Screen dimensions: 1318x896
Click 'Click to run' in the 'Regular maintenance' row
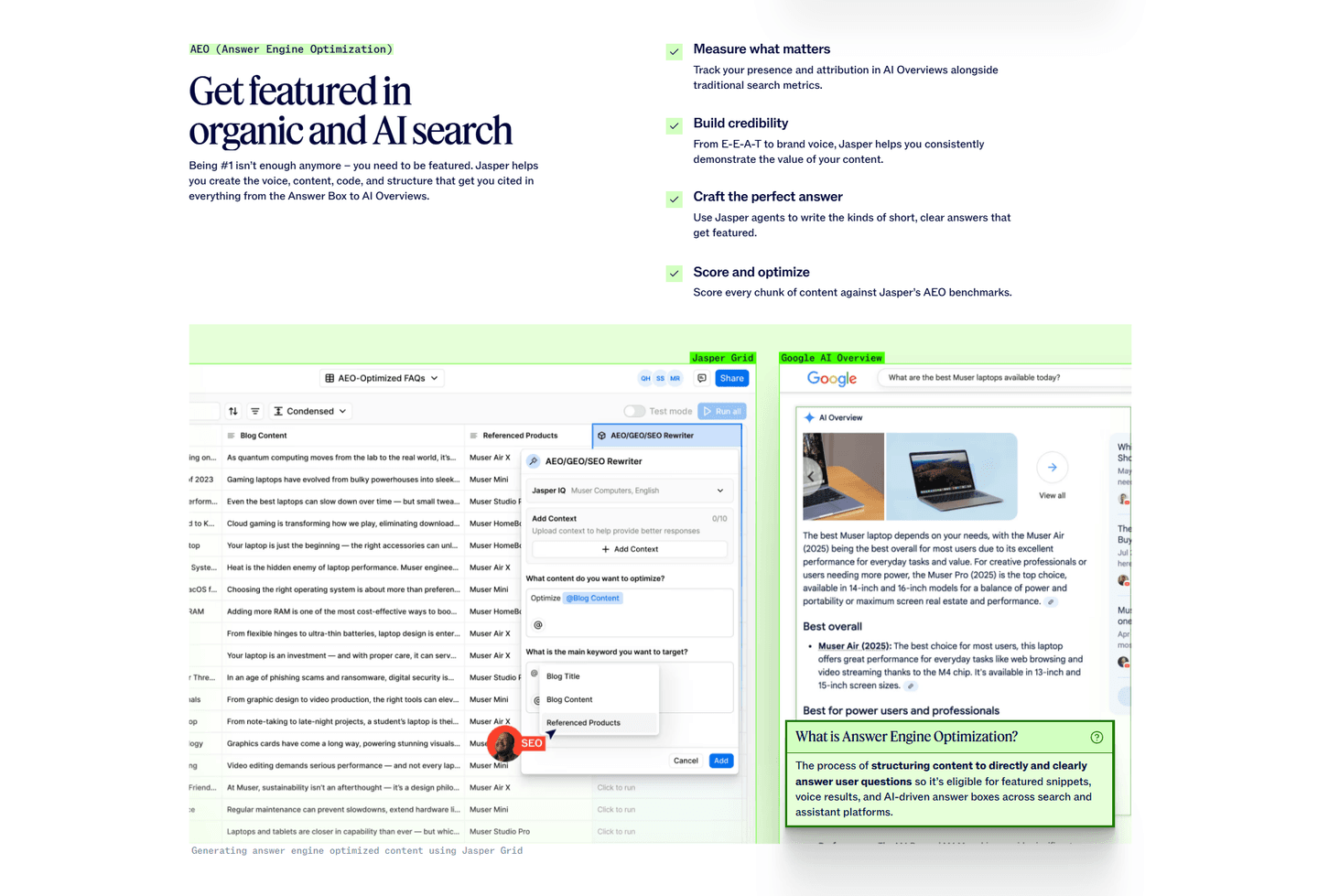click(616, 810)
